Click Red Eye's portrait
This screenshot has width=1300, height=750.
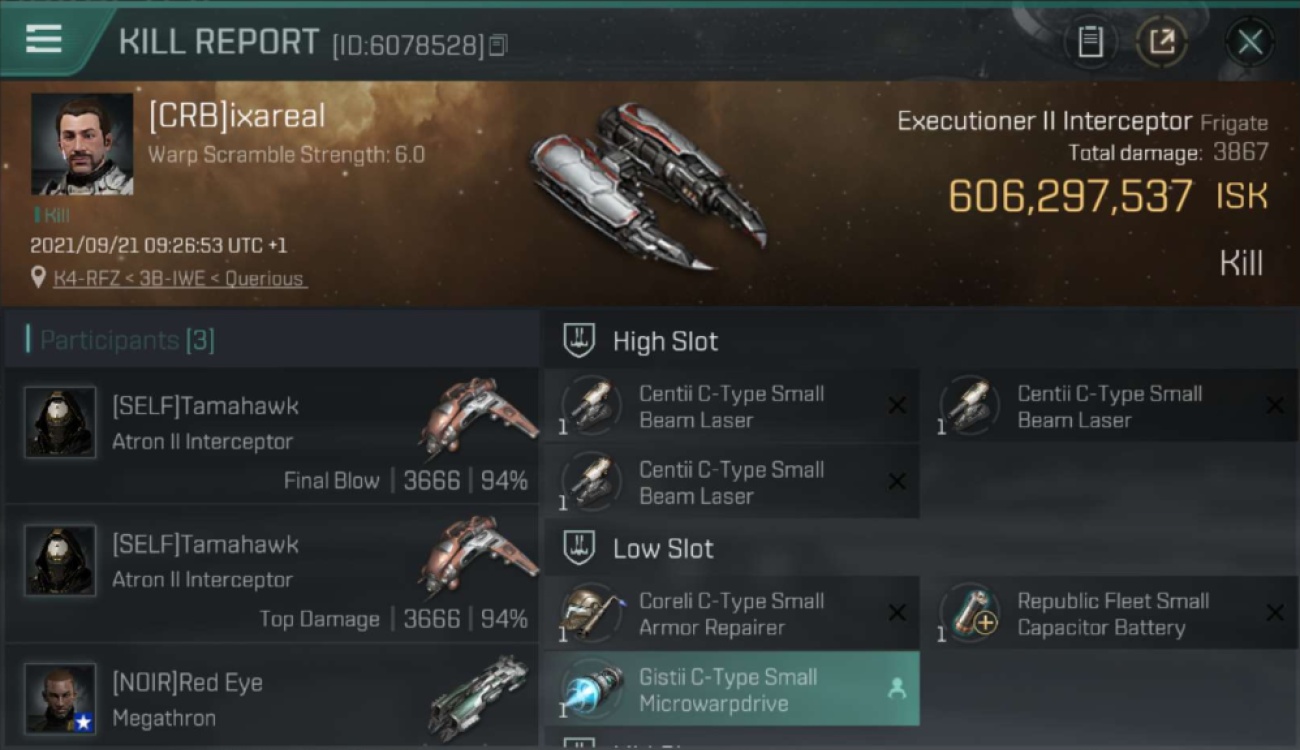click(60, 698)
